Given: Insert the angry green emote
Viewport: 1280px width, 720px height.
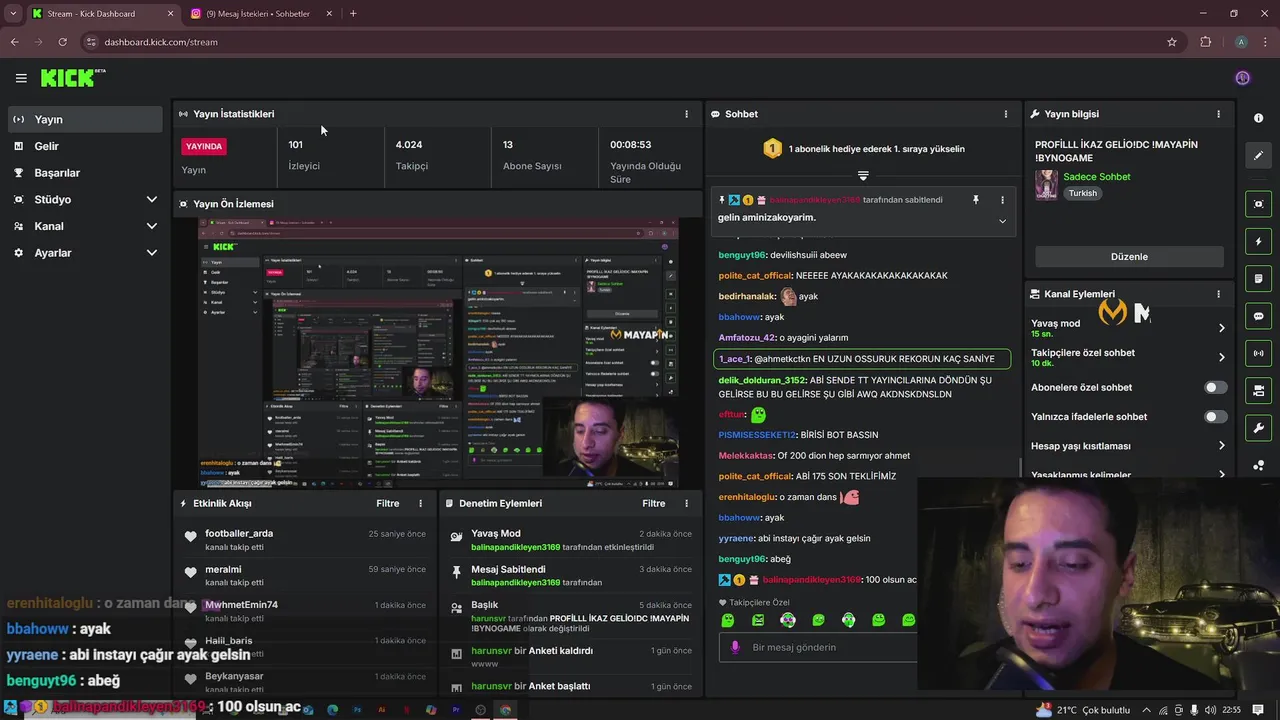Looking at the screenshot, I should [757, 620].
